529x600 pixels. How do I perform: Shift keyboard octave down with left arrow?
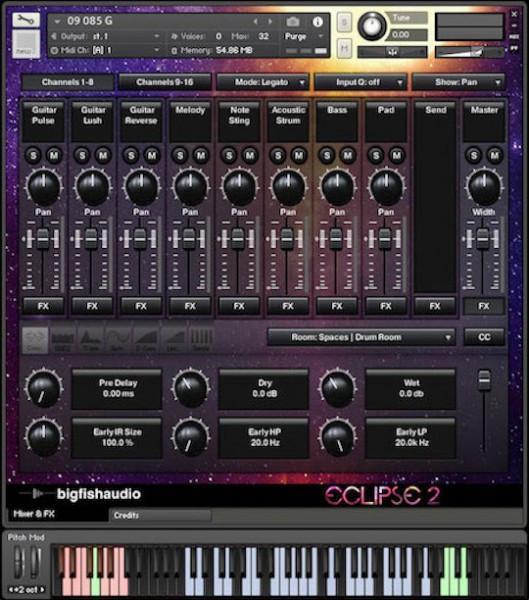[x=10, y=589]
